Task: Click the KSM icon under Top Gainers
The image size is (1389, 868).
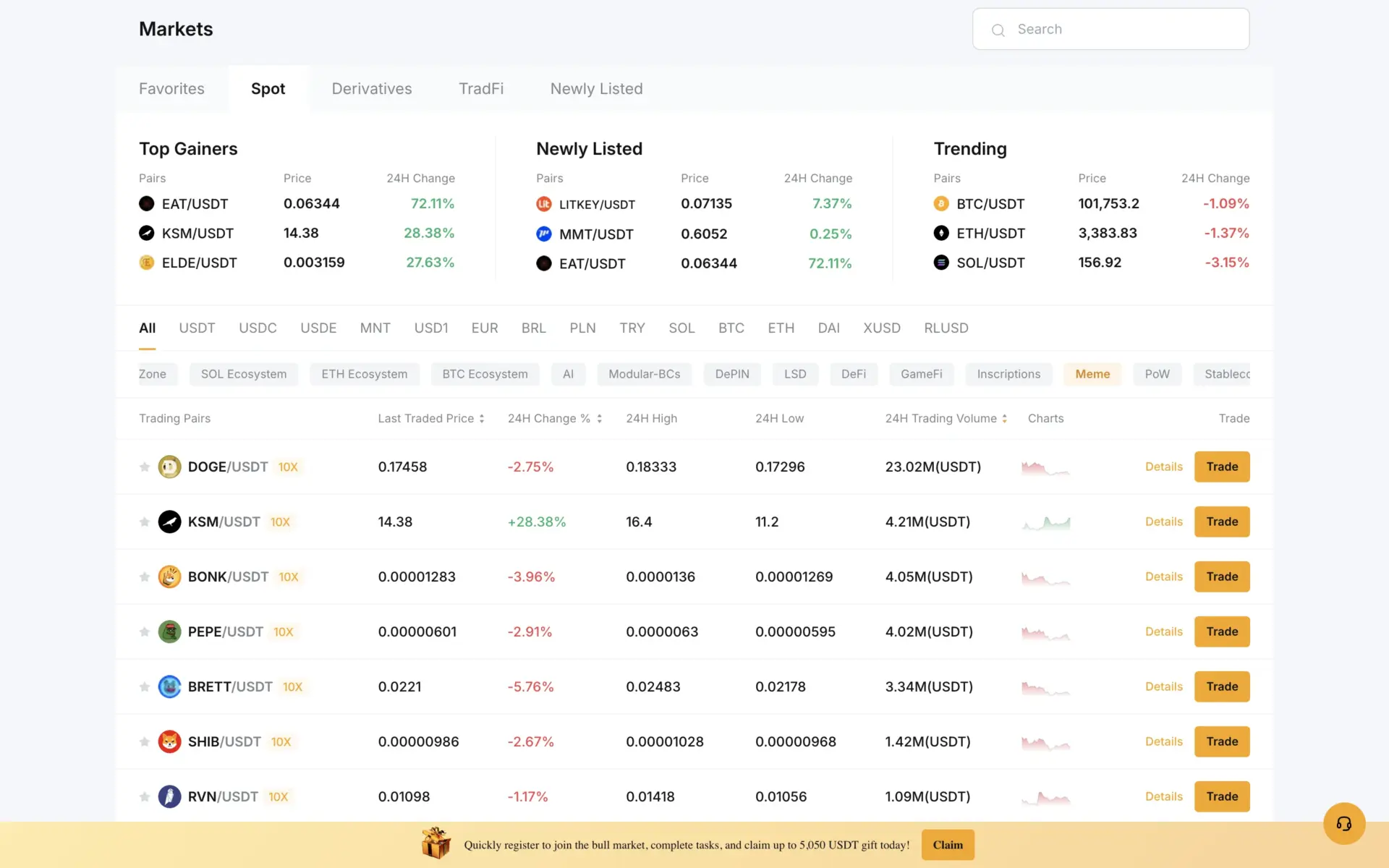Action: 145,233
